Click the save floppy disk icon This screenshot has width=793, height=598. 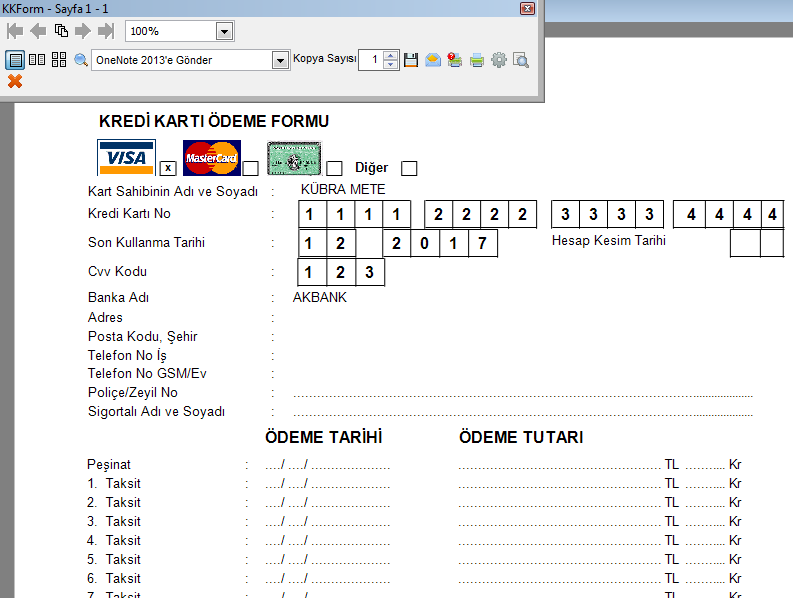tap(411, 60)
